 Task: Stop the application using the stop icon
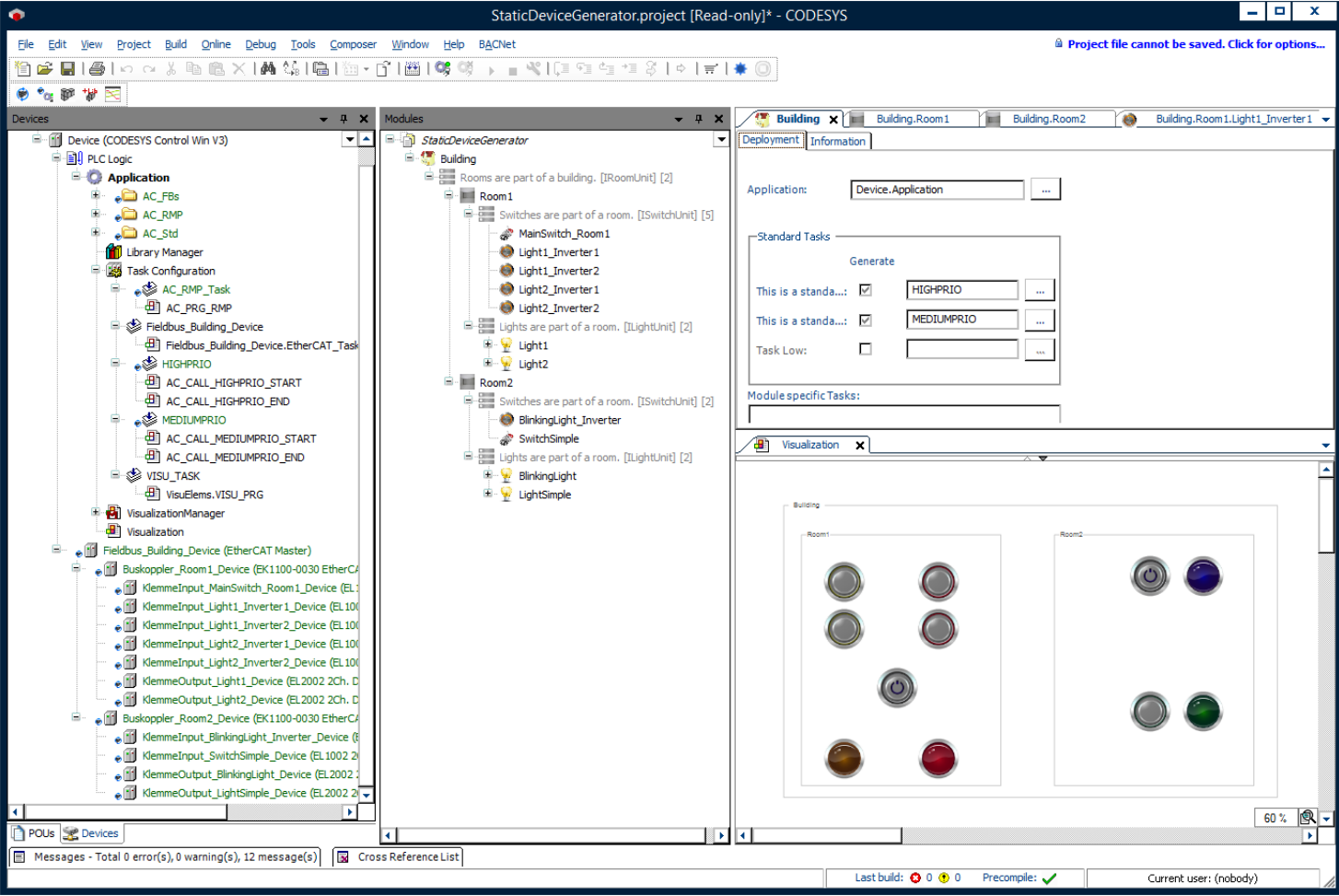coord(512,68)
